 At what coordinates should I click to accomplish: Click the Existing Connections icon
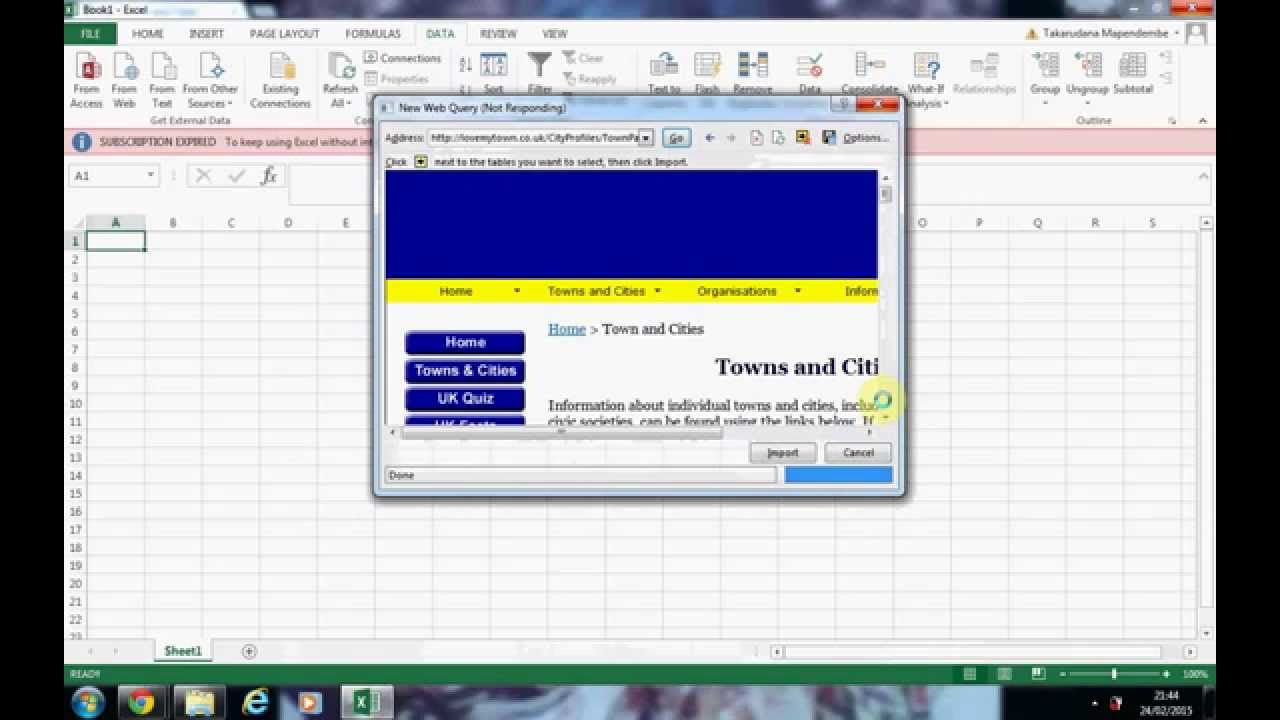click(x=280, y=80)
